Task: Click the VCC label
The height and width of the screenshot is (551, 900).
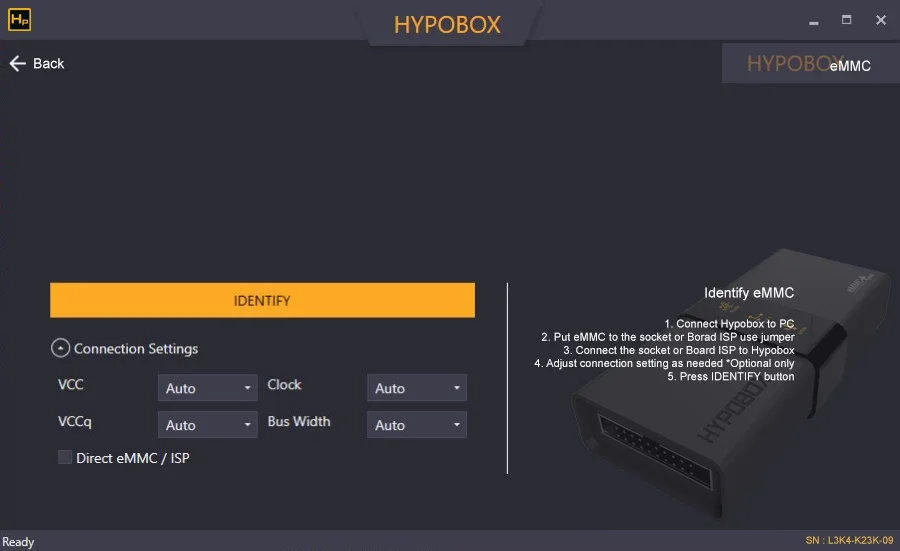Action: click(71, 385)
